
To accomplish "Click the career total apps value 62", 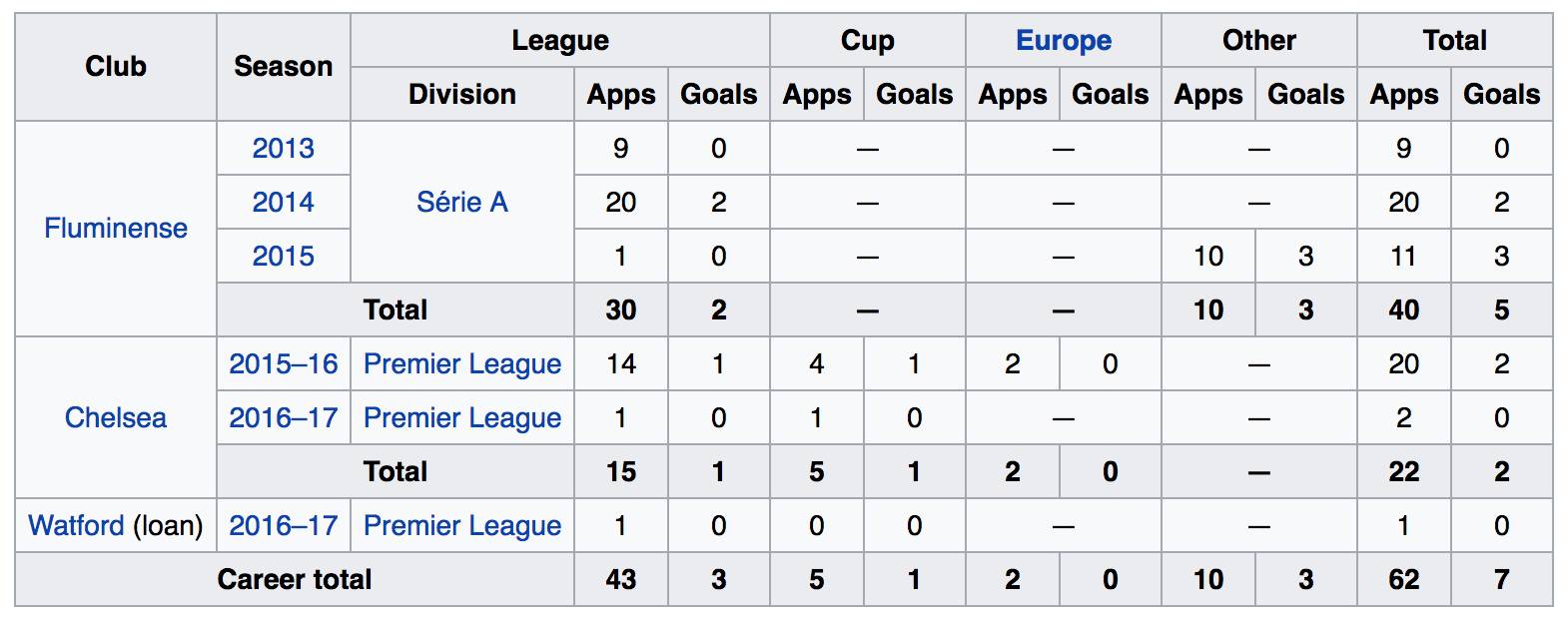I will click(1404, 580).
